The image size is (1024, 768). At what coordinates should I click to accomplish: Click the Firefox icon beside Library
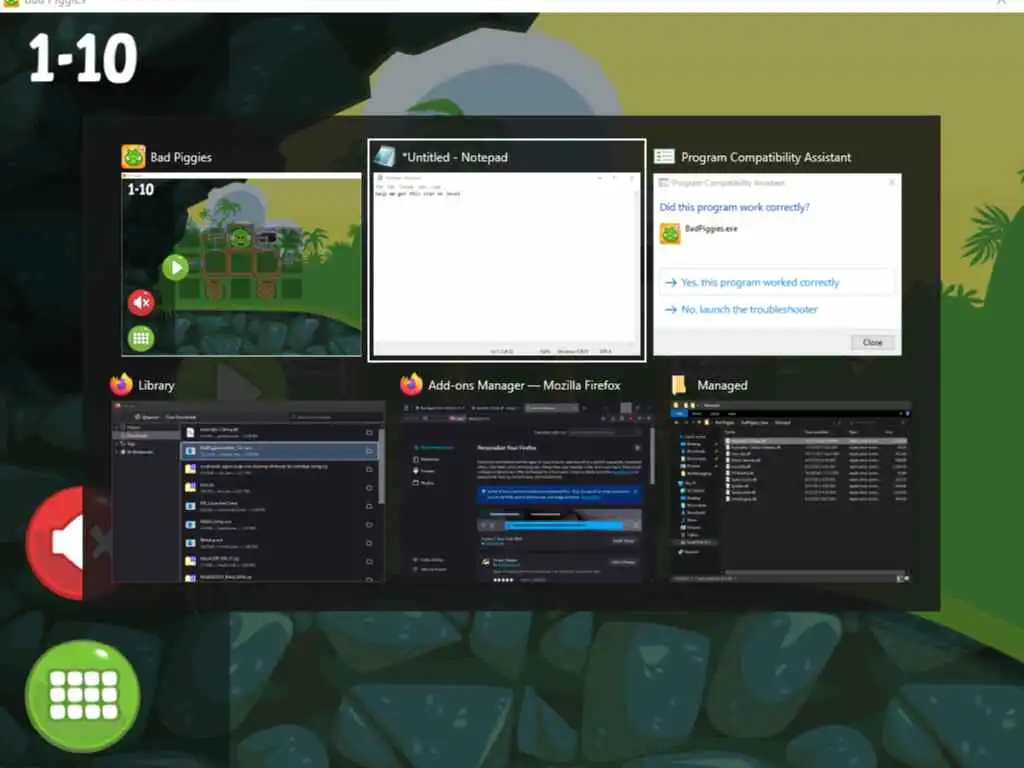coord(121,385)
